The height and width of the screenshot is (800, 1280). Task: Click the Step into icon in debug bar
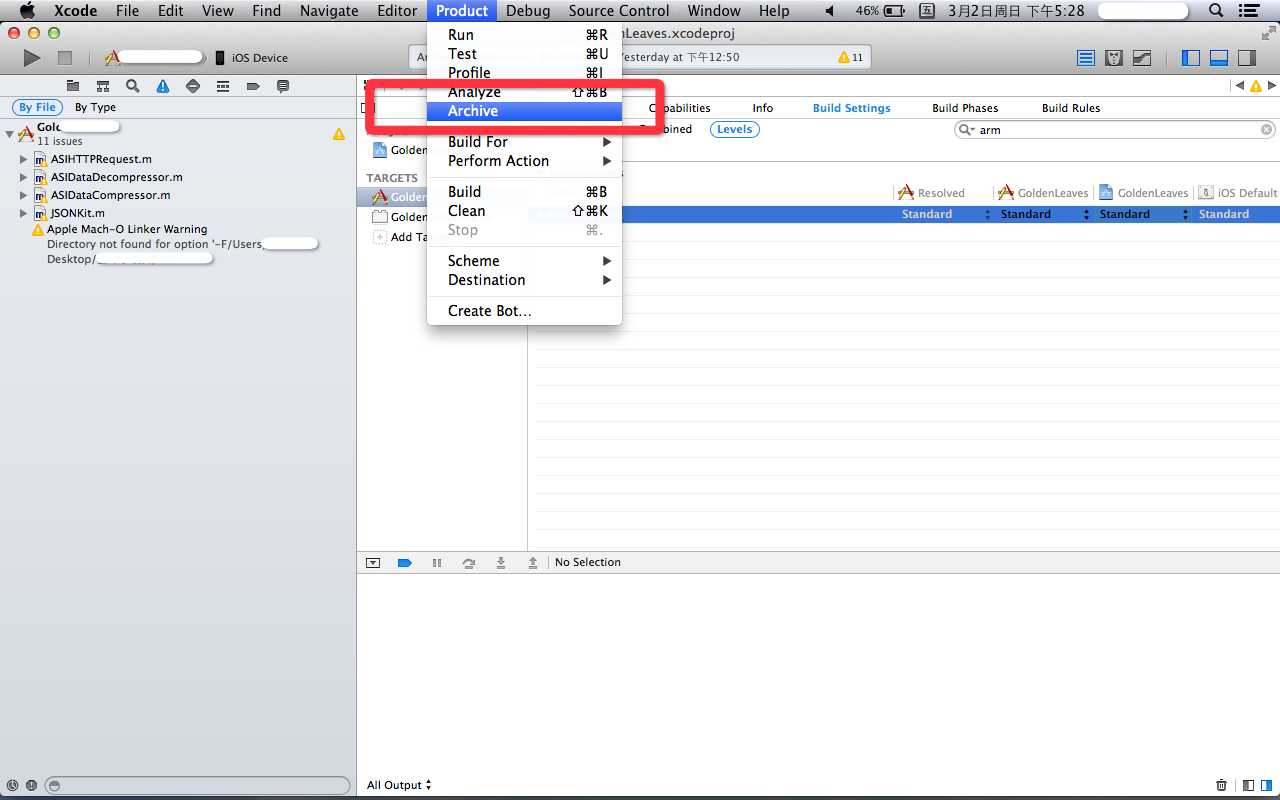[x=501, y=563]
